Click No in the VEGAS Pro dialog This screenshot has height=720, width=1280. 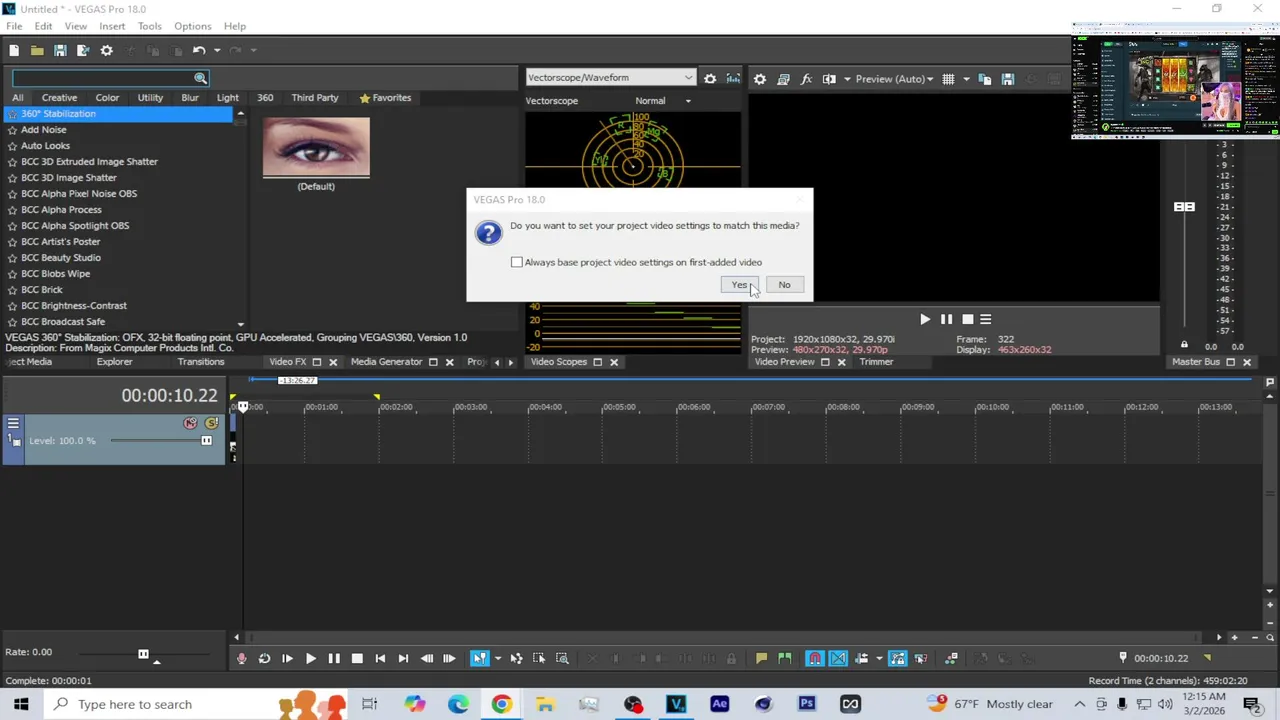click(784, 285)
